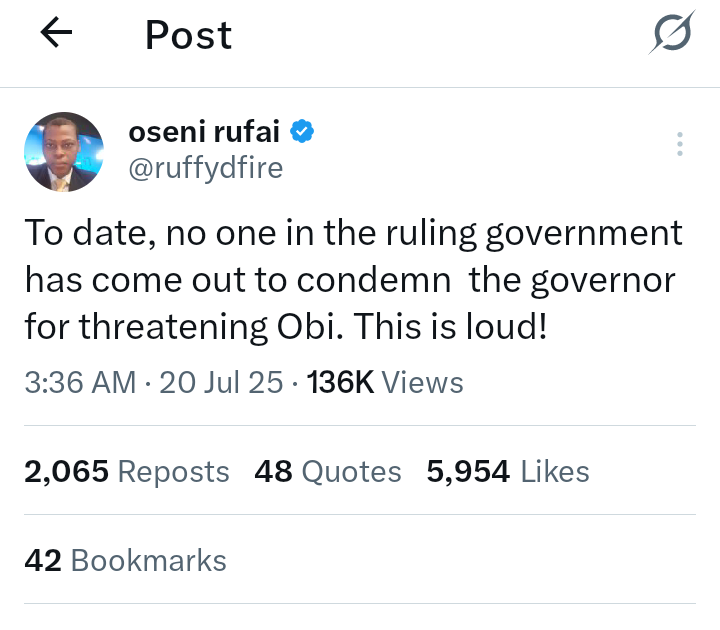Click the words 'To date' in post
Screen dimensions: 720x630
point(83,234)
